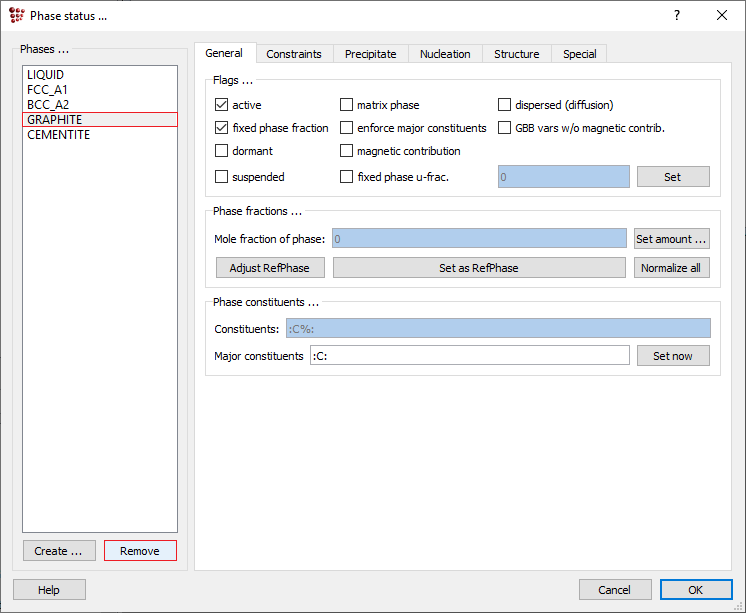Viewport: 746px width, 613px height.
Task: Select LIQUID in the phases list
Action: click(47, 75)
